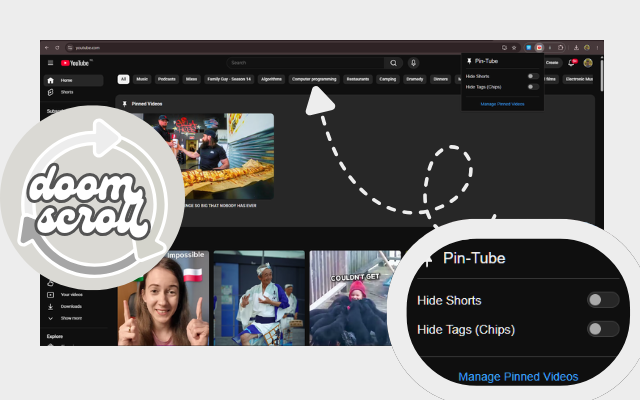Reload the page with the refresh icon
Screen dimensions: 640x400
(57, 48)
